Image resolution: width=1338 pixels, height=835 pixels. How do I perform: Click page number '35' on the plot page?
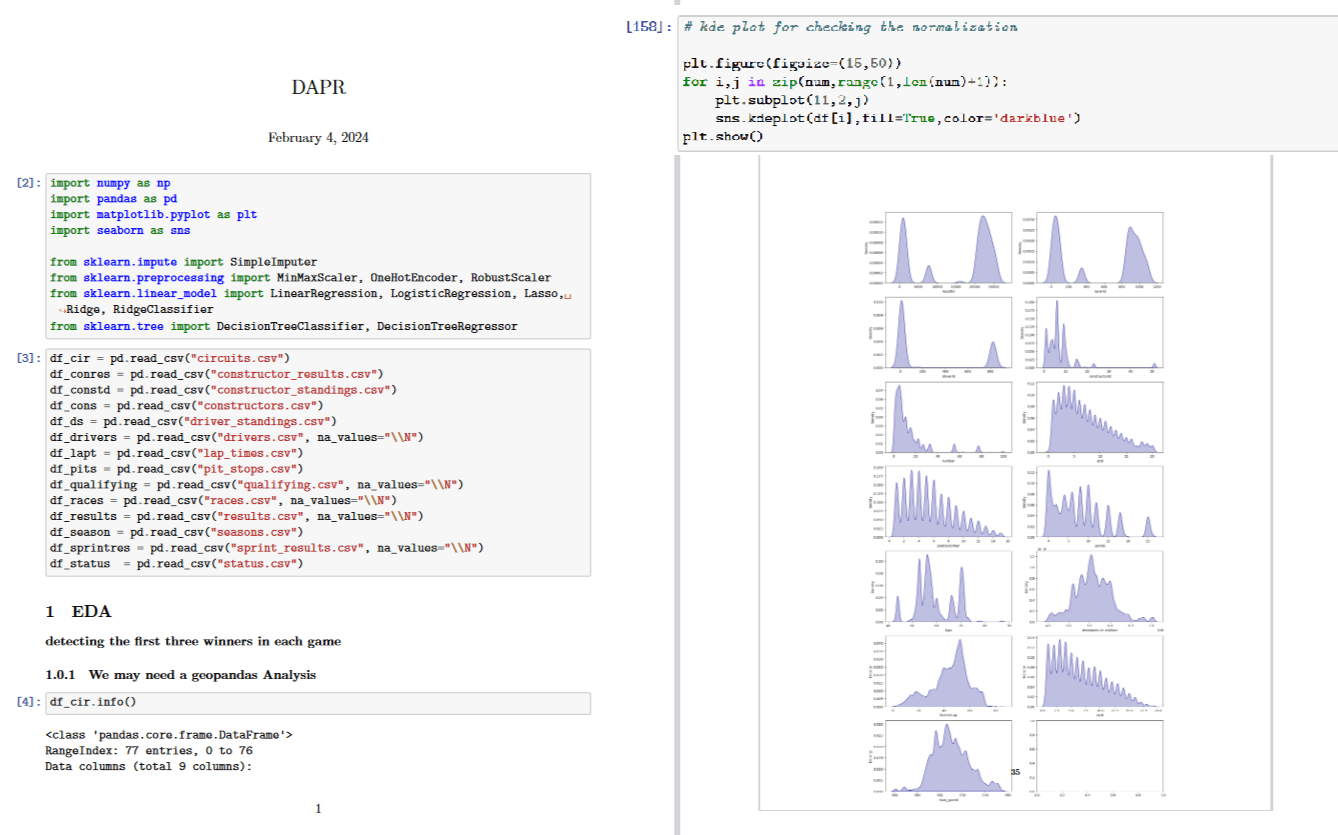1015,772
